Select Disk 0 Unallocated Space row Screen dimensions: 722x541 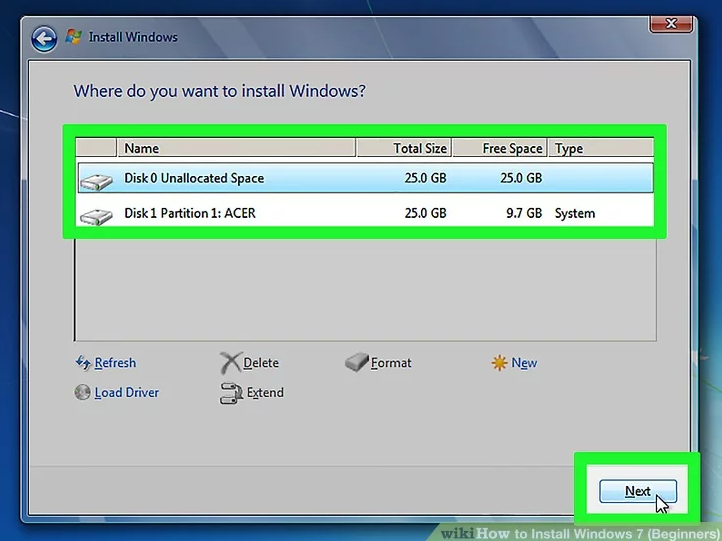pyautogui.click(x=365, y=178)
